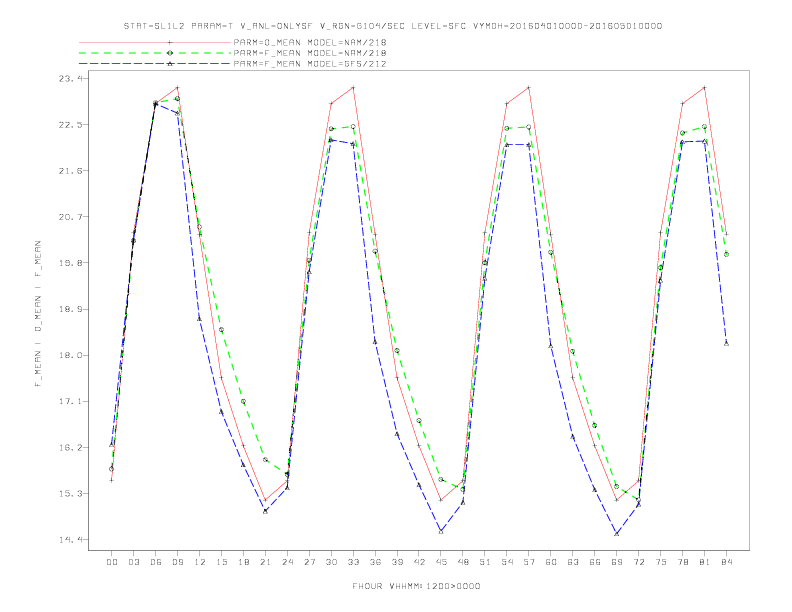Viewport: 792px width, 612px height.
Task: Click x-axis tick label 51
Action: [x=485, y=562]
